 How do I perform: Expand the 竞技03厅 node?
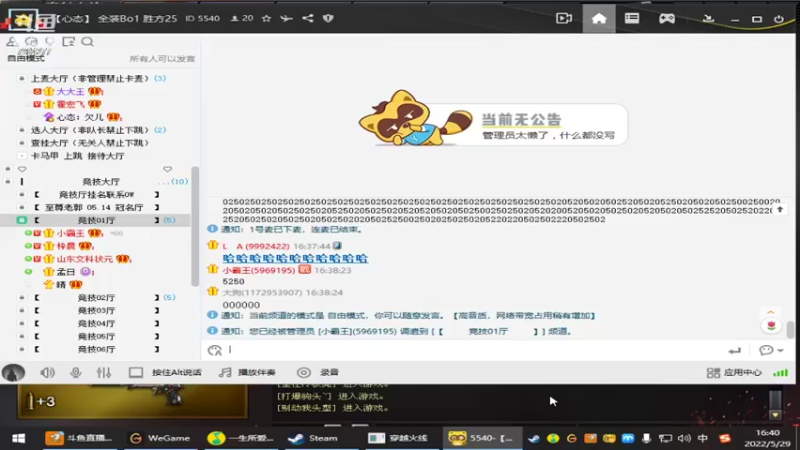pyautogui.click(x=21, y=310)
